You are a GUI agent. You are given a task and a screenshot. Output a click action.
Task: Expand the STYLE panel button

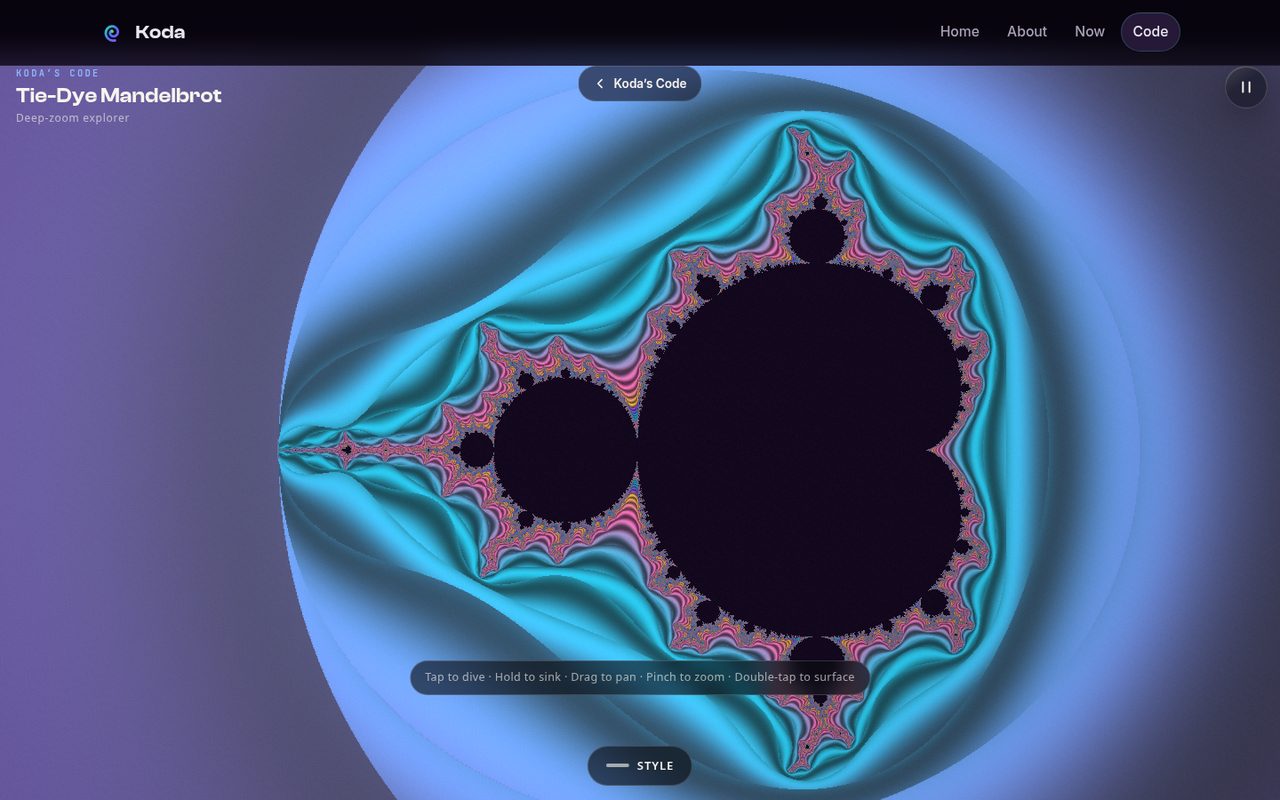coord(639,766)
